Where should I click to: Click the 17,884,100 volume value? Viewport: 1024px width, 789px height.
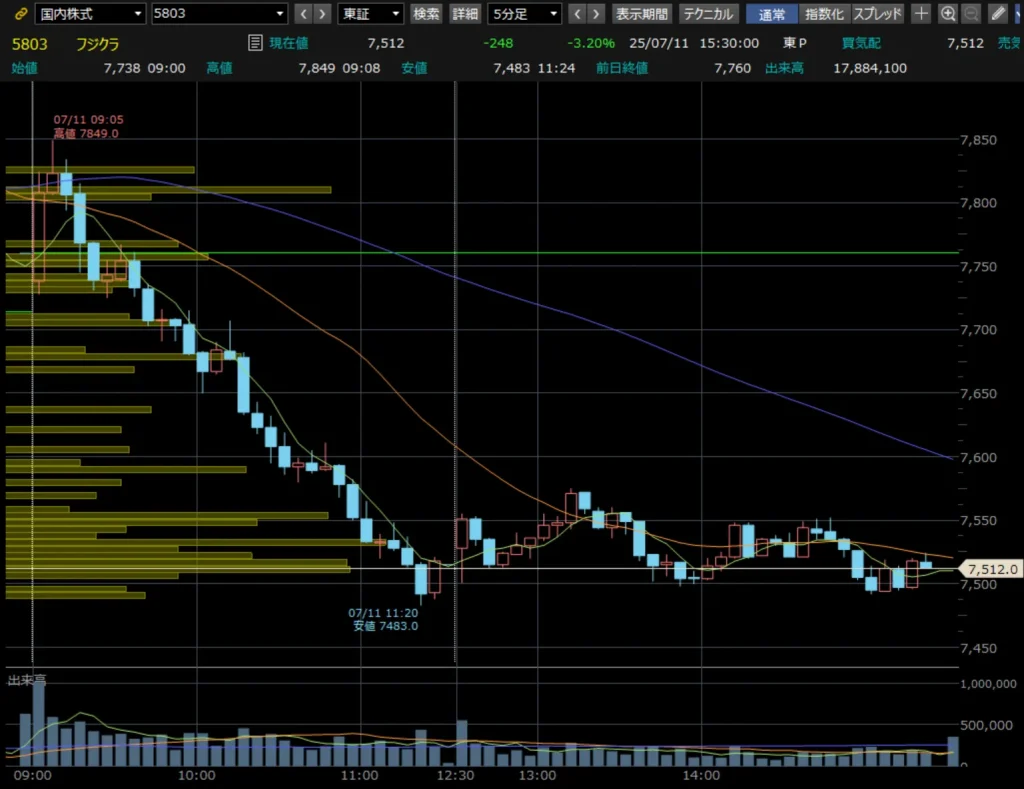click(x=870, y=68)
